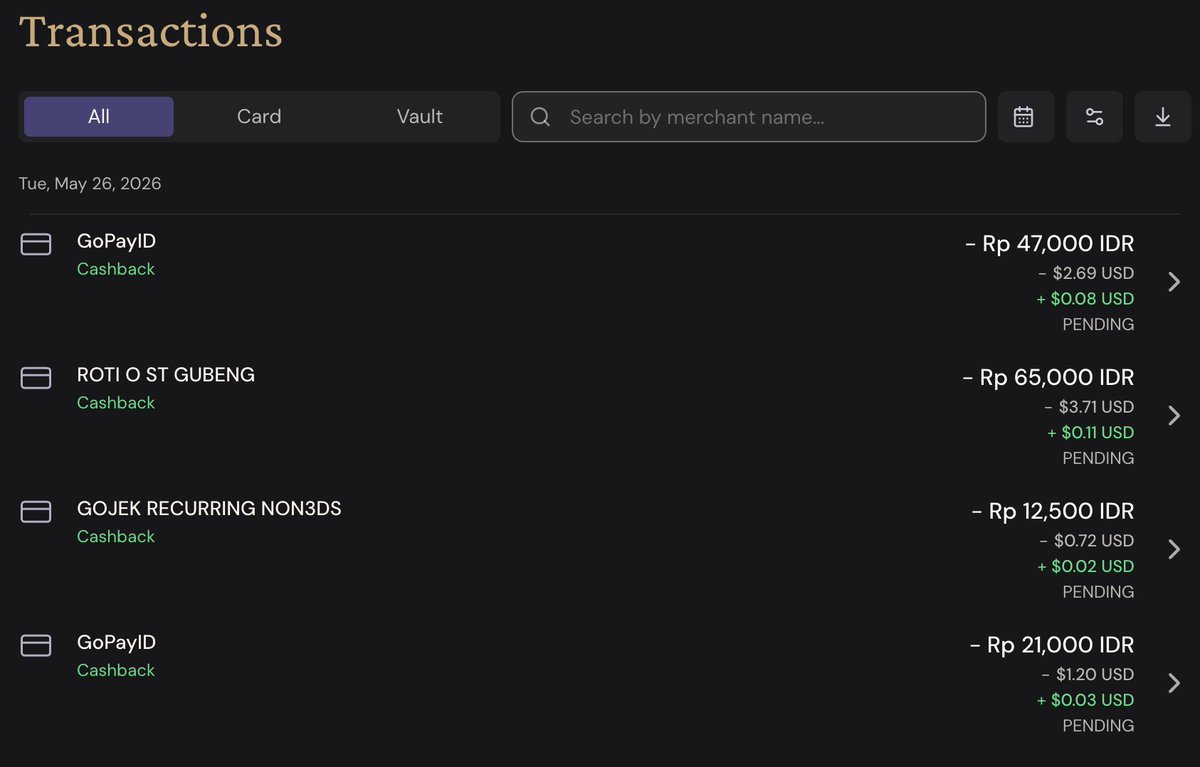Expand the GoPayID Rp 47,000 transaction chevron

[x=1175, y=282]
